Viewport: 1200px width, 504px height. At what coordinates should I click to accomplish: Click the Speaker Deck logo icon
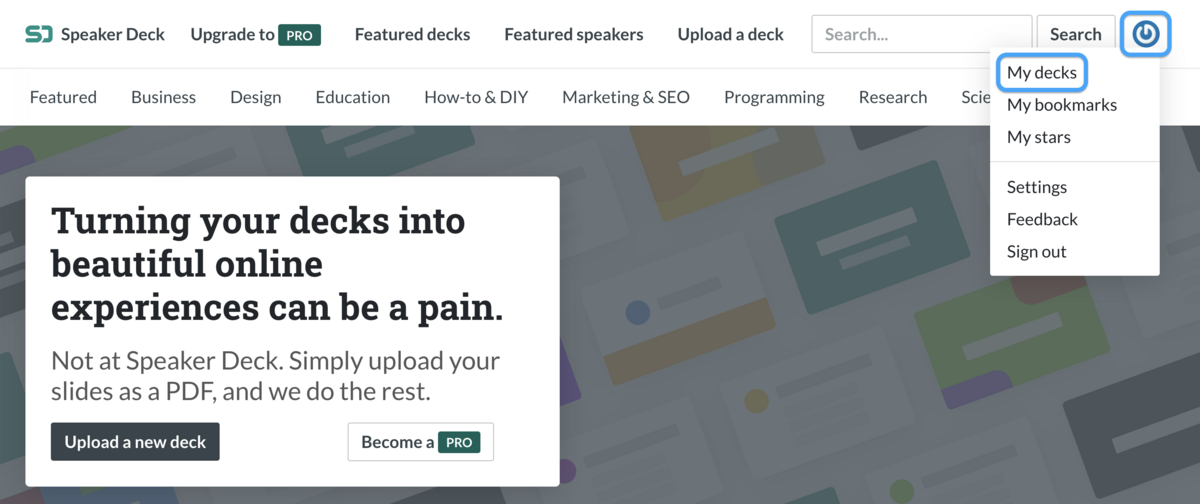39,34
